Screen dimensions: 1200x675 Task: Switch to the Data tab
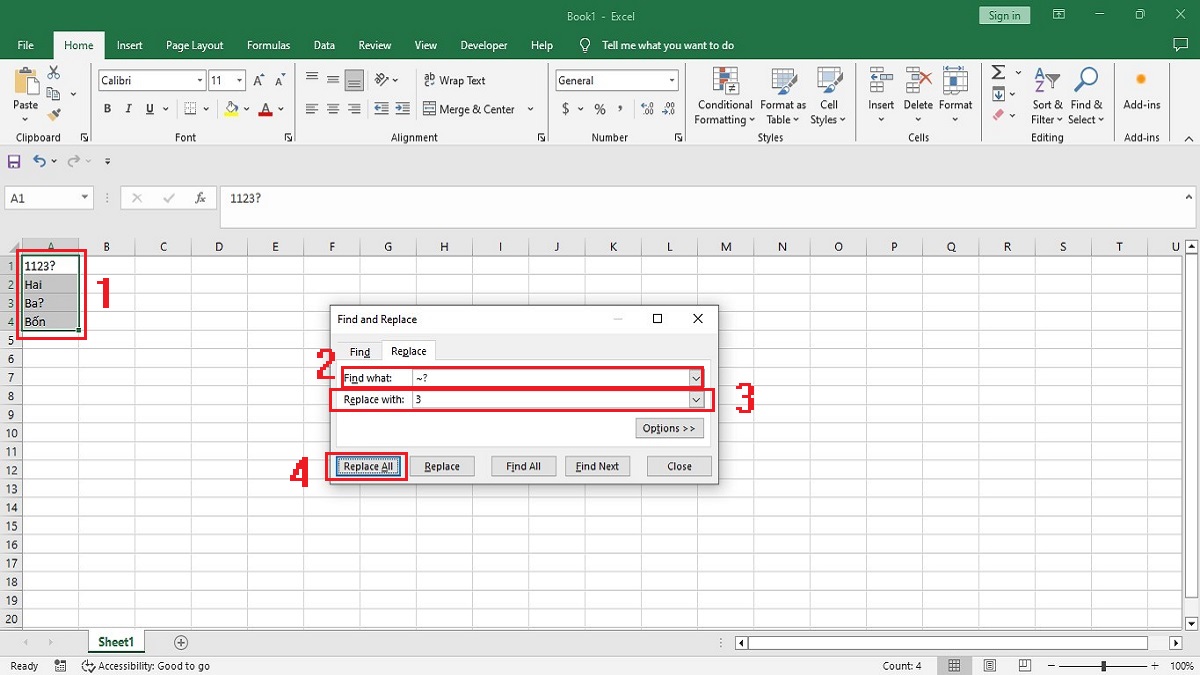324,45
